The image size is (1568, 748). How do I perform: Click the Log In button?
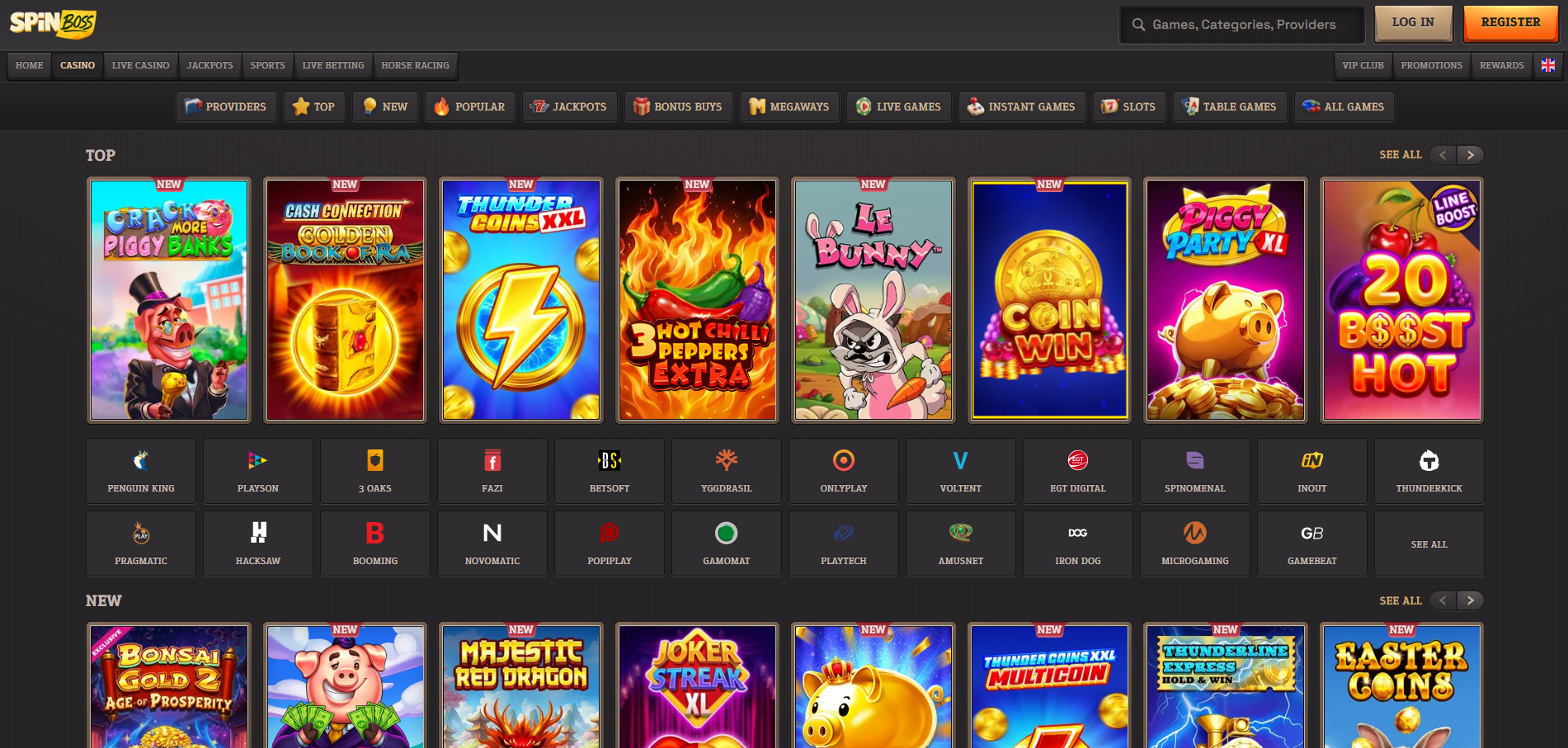(x=1413, y=23)
